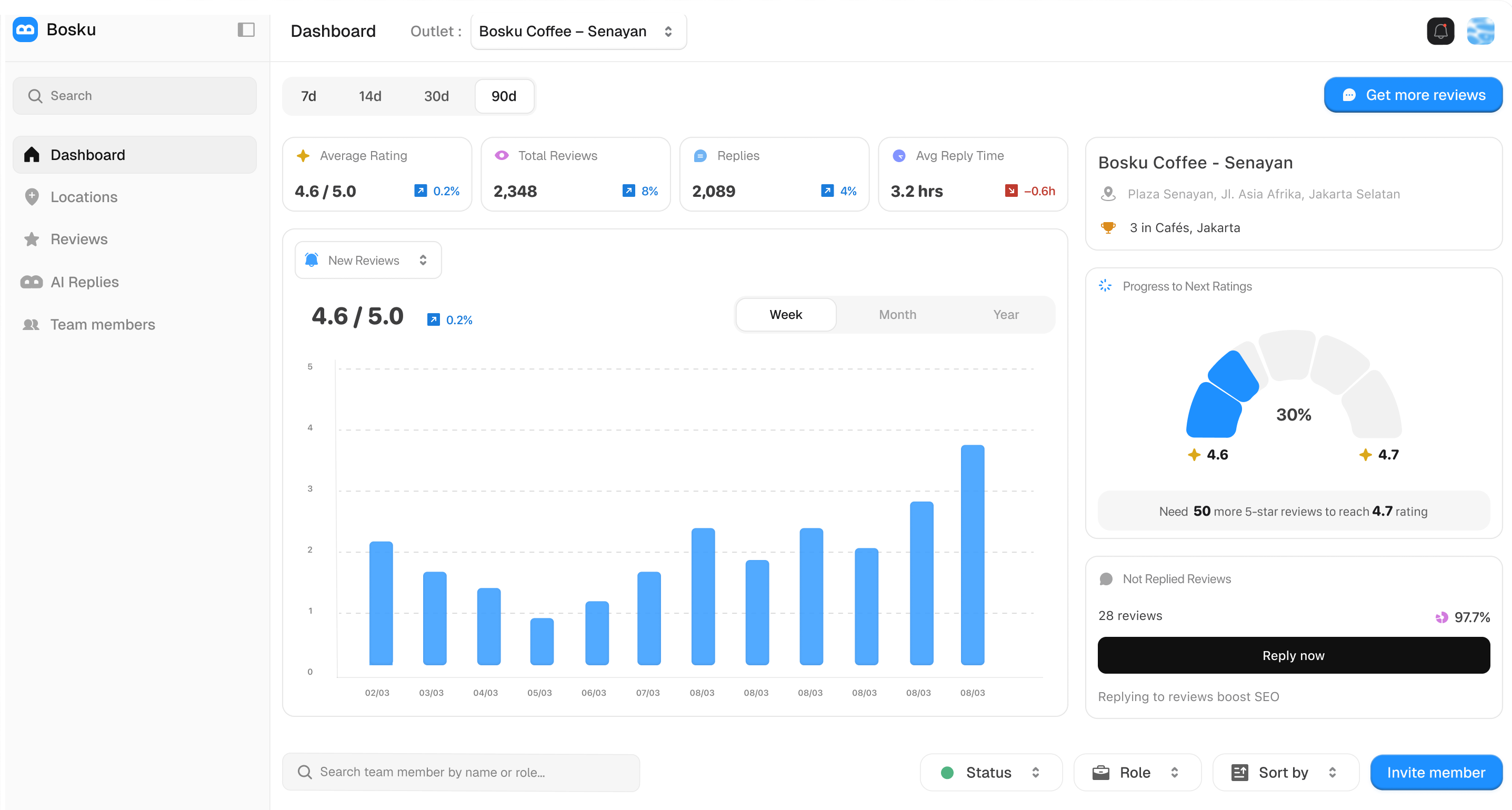The image size is (1512, 810).
Task: Expand the New Reviews chart dropdown
Action: tap(368, 261)
